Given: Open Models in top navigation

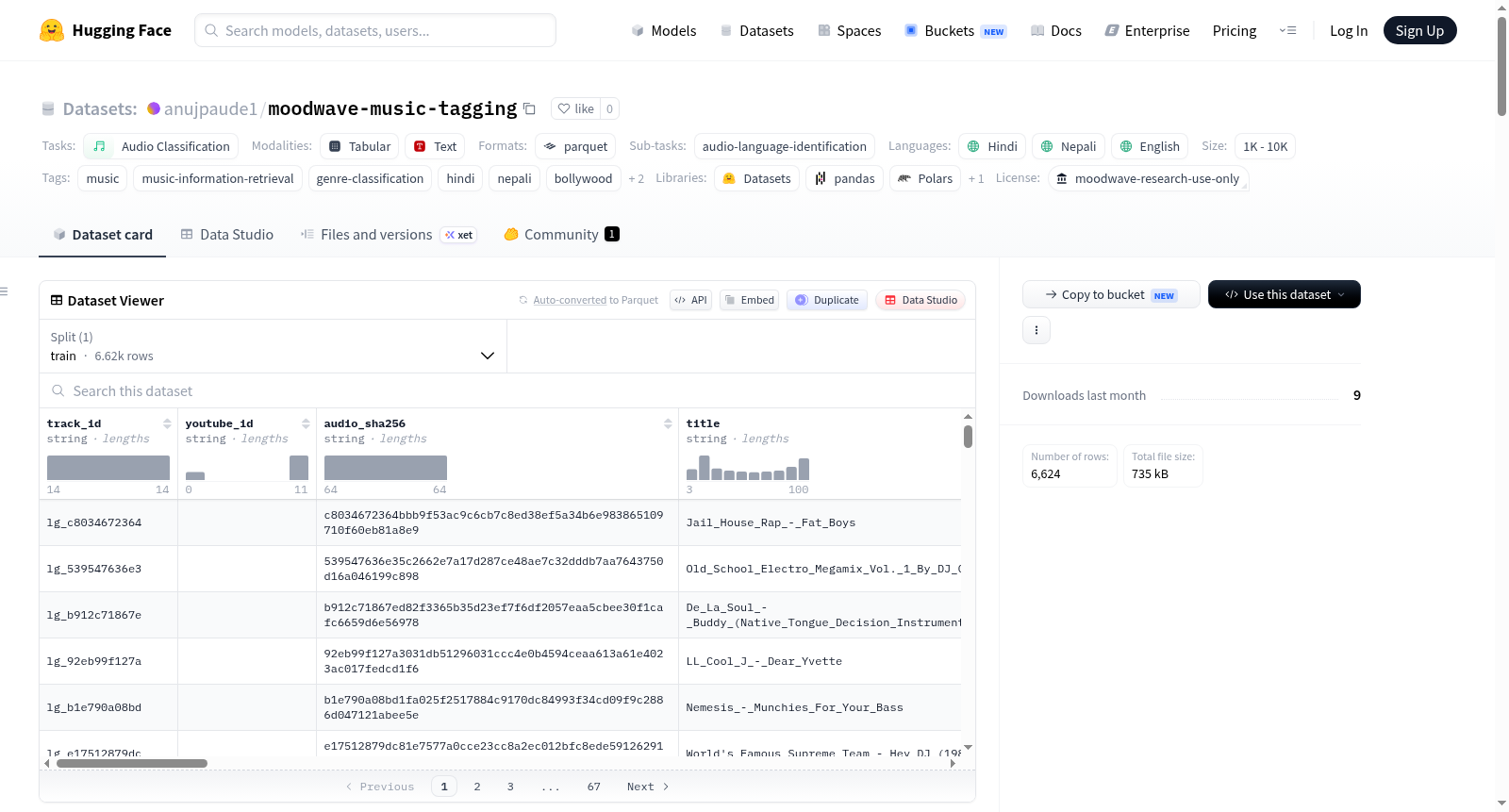Looking at the screenshot, I should tap(664, 30).
